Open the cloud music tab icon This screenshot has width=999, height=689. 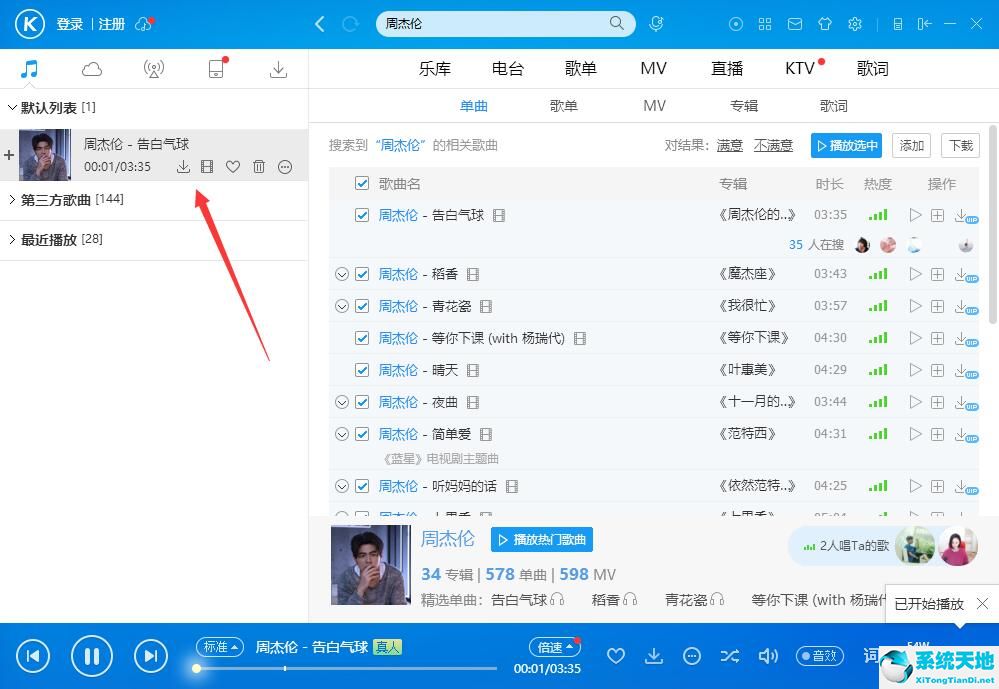pos(92,69)
